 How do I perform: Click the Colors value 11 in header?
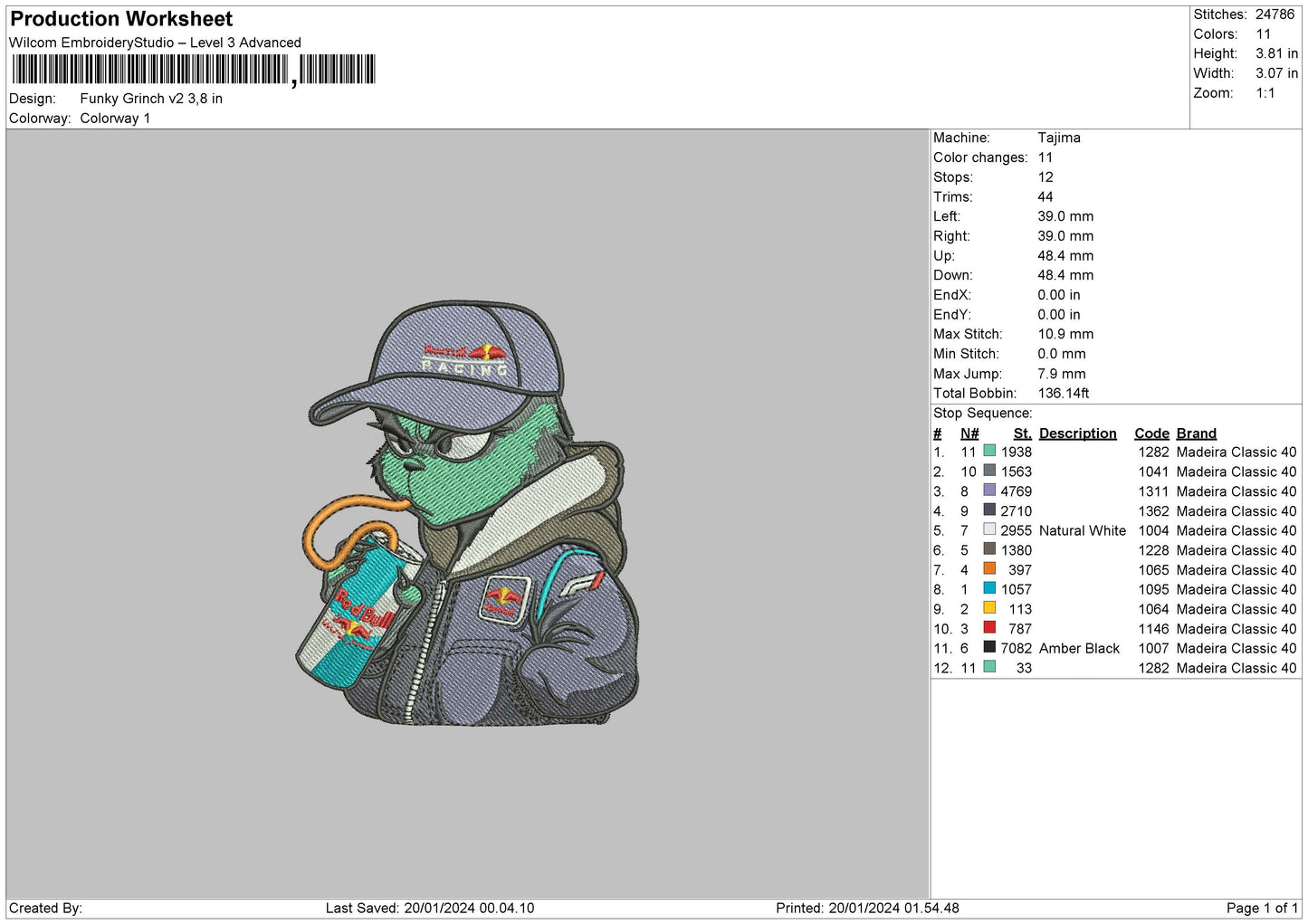[x=1264, y=34]
